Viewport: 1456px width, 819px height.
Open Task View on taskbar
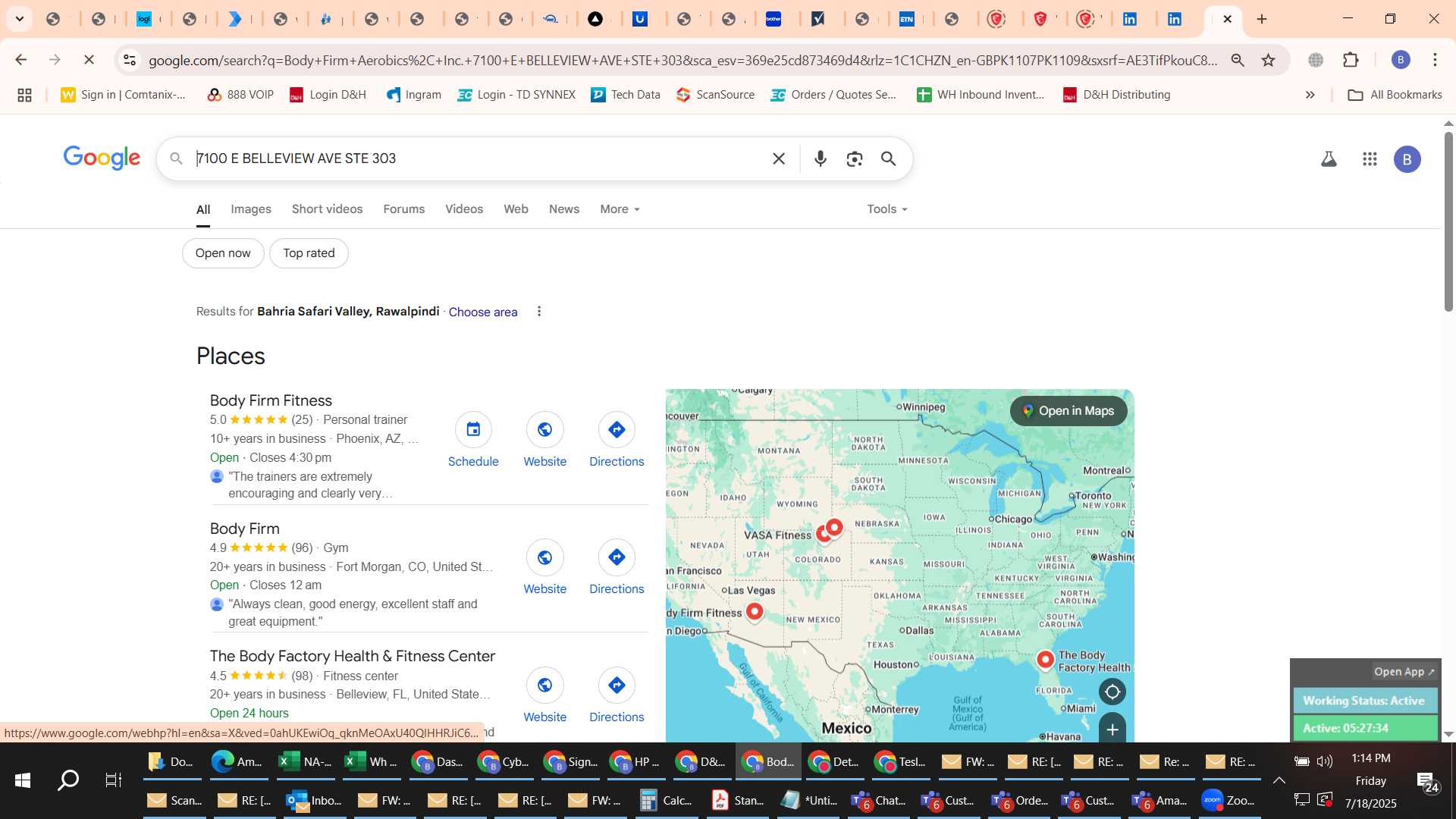pos(113,780)
